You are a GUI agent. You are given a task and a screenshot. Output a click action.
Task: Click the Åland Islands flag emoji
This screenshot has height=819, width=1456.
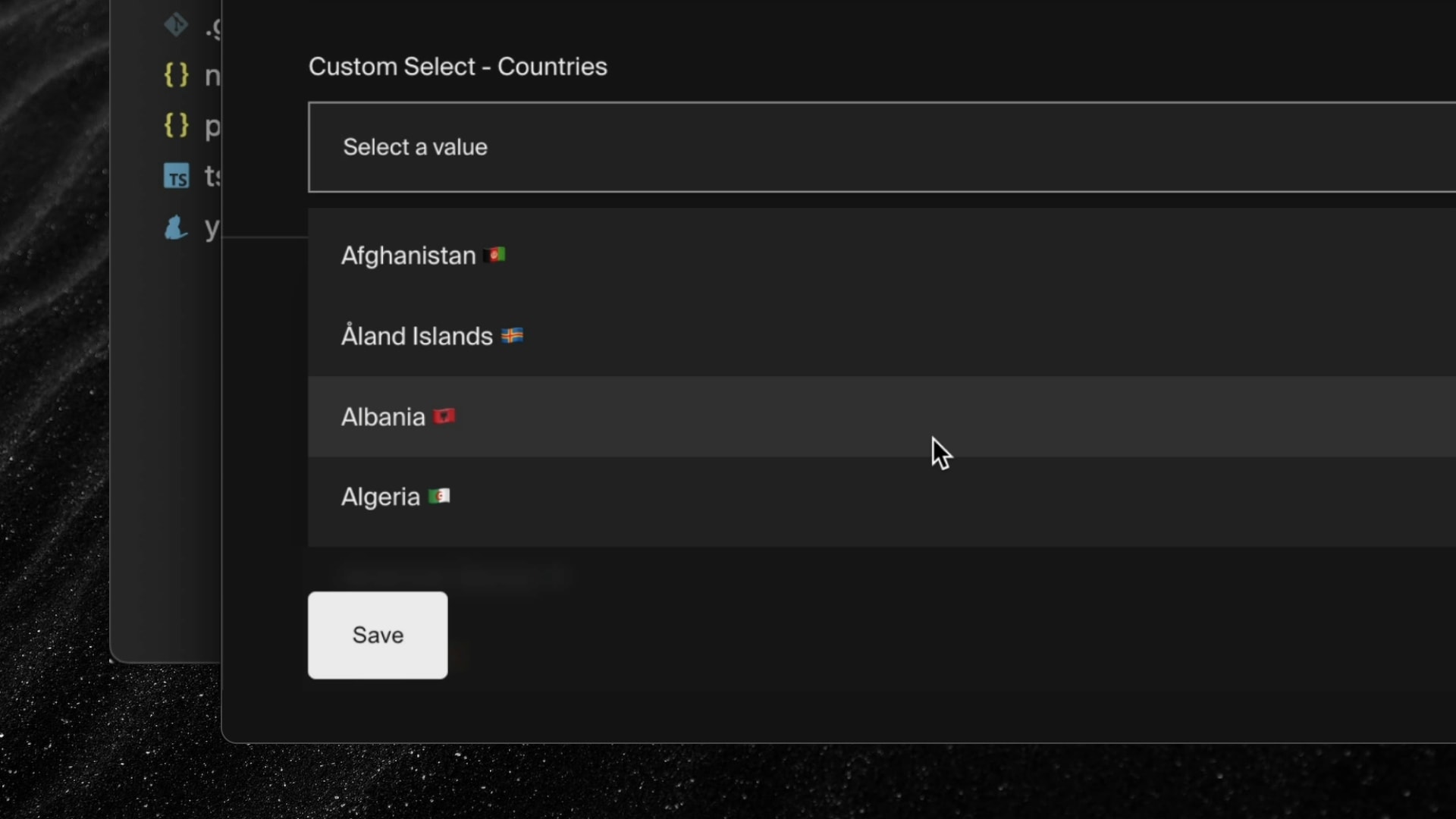513,334
